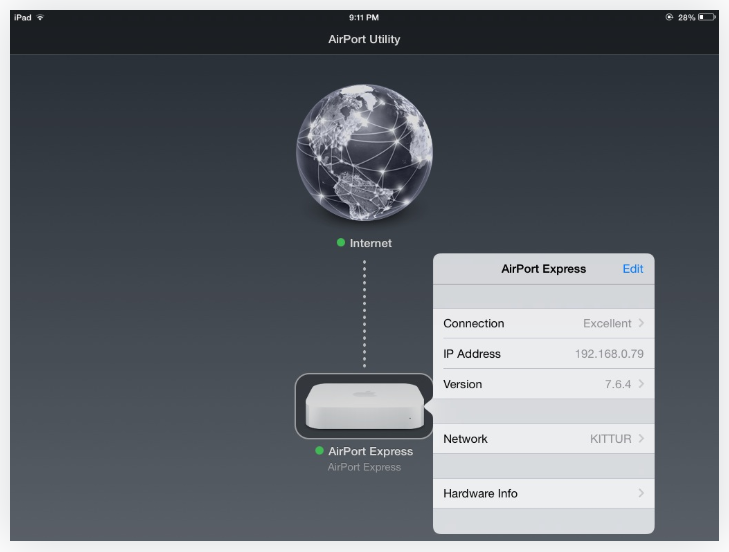
Task: Select the 192.168.0.79 address value
Action: [609, 353]
